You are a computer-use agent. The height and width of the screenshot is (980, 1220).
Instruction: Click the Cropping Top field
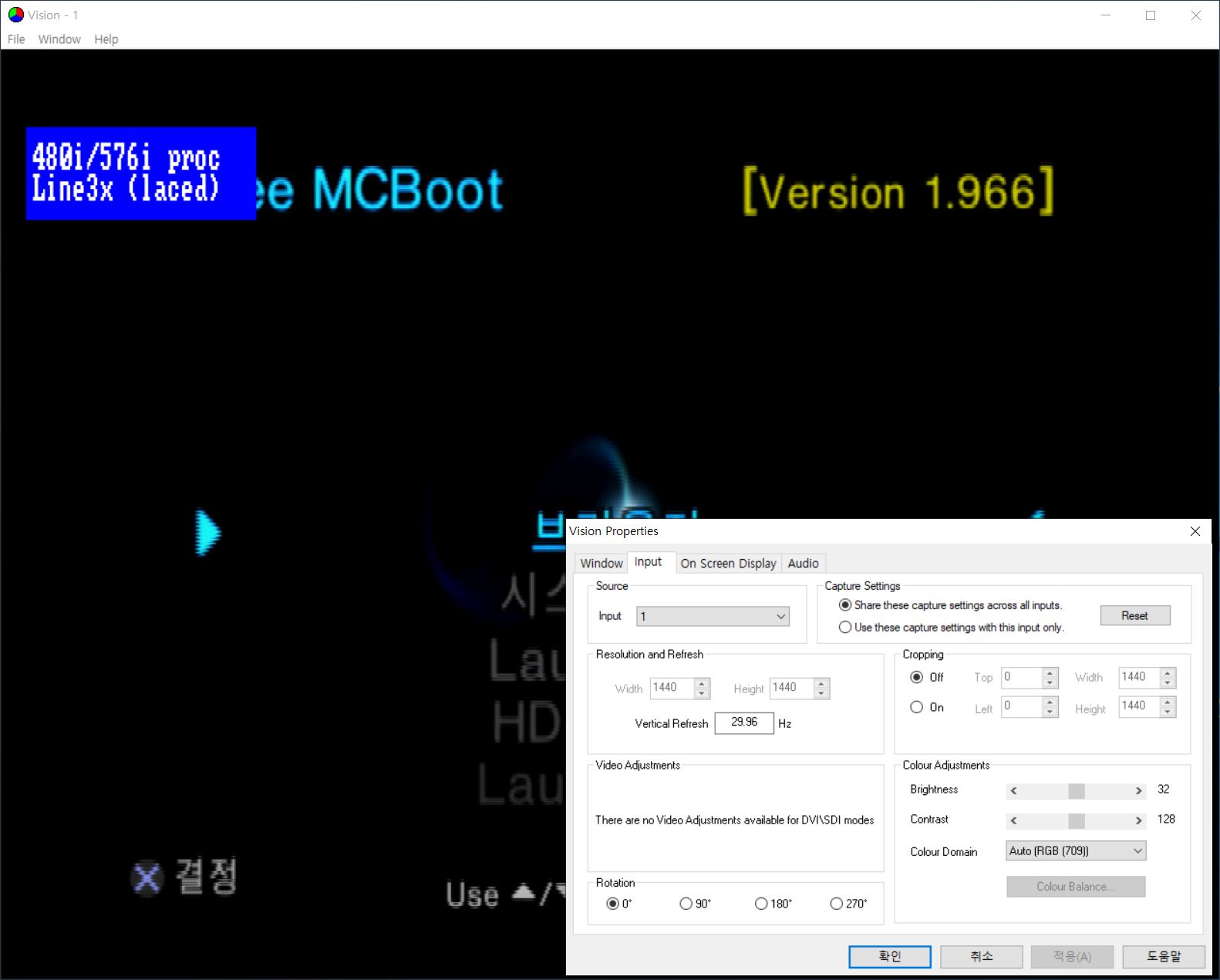1022,677
